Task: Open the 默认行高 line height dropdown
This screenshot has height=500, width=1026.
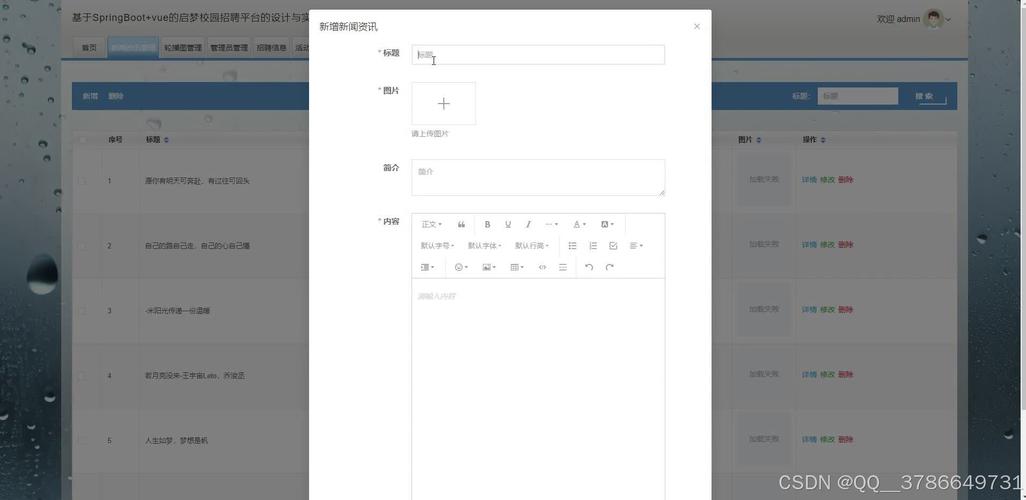Action: pyautogui.click(x=531, y=245)
